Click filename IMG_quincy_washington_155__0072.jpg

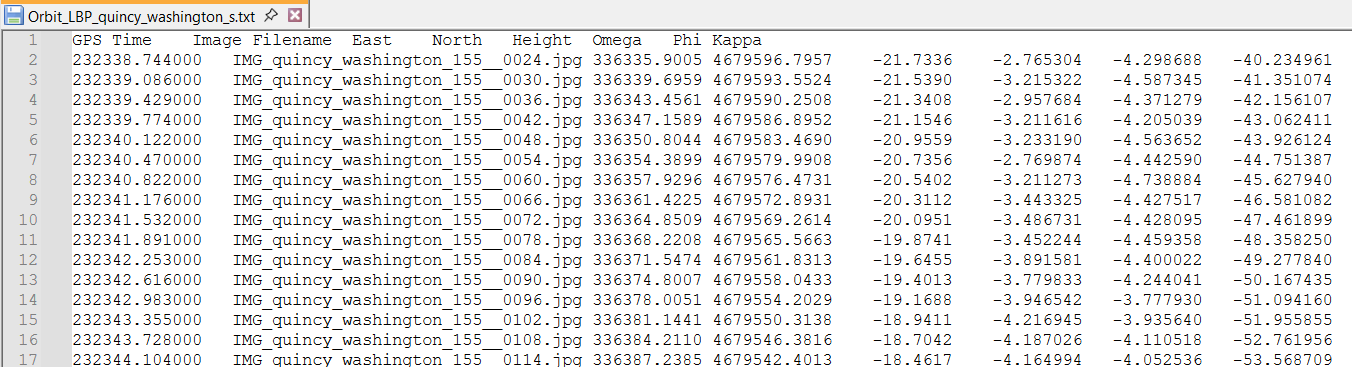[407, 220]
